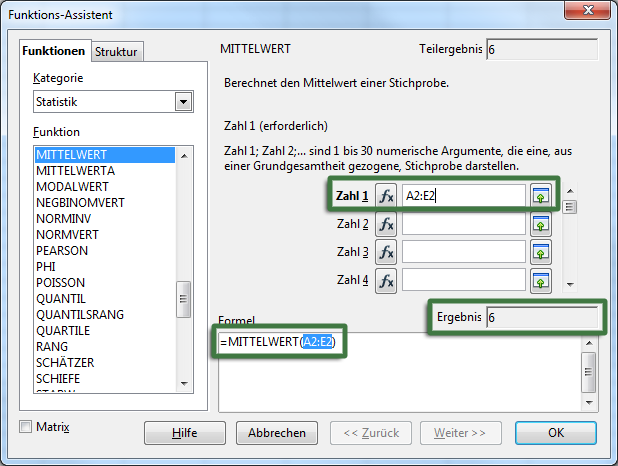
Task: Click the fx button next to Zahl 4
Action: point(387,280)
